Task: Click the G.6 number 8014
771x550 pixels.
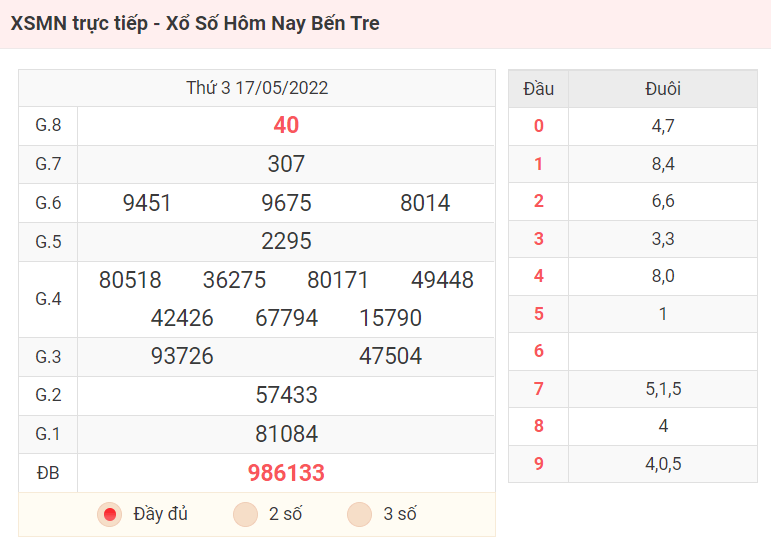Action: pyautogui.click(x=425, y=203)
